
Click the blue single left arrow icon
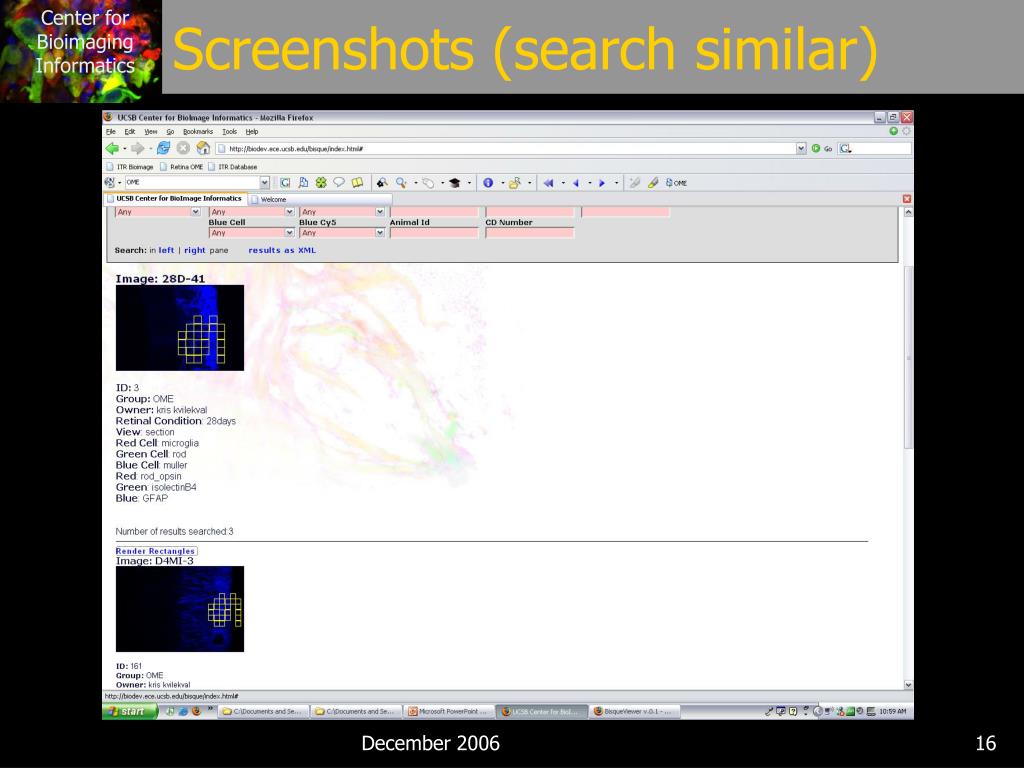pos(576,183)
